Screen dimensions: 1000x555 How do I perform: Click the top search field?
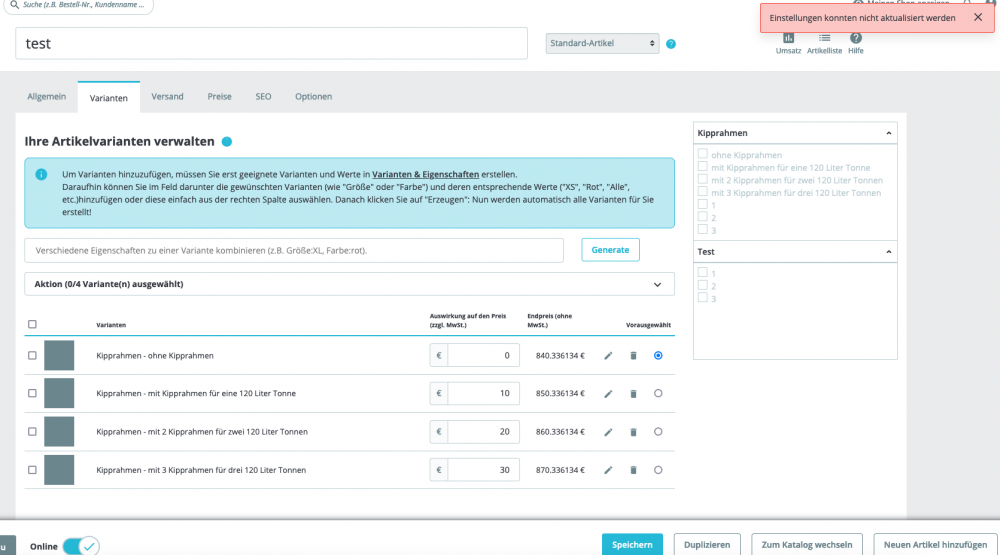click(x=79, y=5)
